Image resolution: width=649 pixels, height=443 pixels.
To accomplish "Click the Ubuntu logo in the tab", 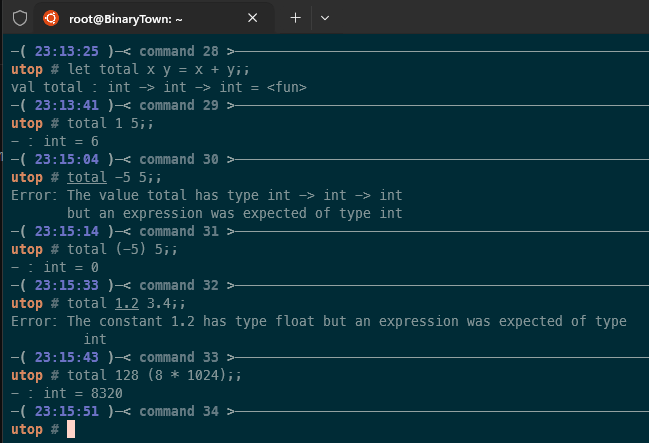I will coord(50,18).
